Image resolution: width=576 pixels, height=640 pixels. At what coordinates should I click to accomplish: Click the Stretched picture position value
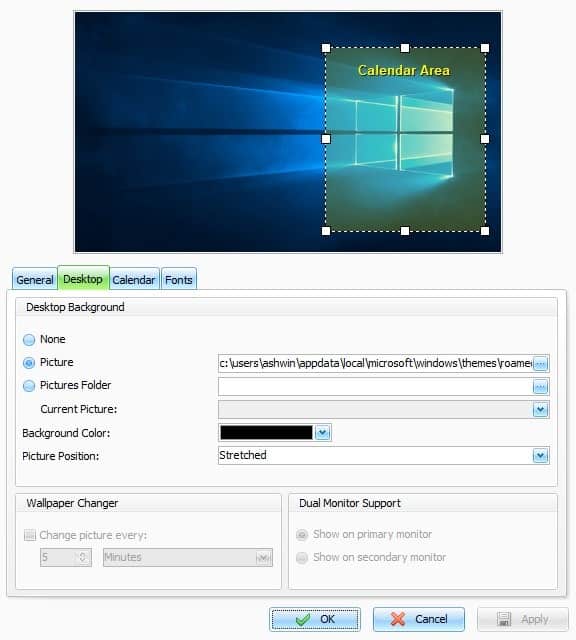pyautogui.click(x=243, y=455)
